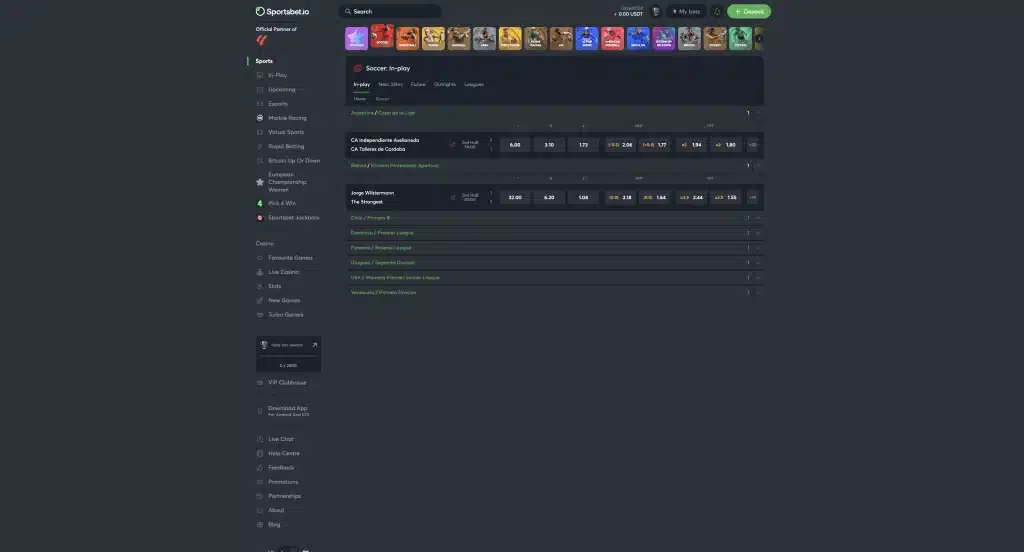Viewport: 1024px width, 552px height.
Task: Open My bets
Action: [686, 12]
